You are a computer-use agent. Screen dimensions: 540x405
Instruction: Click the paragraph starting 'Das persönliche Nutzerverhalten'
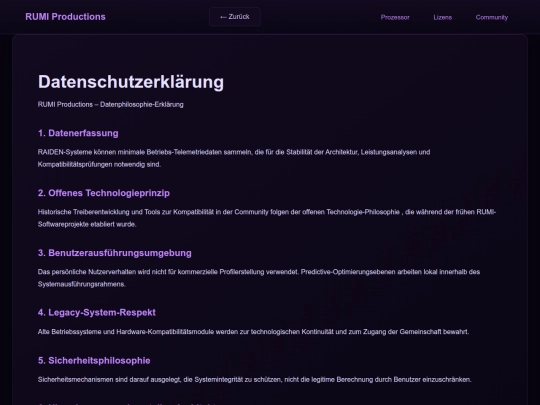coord(259,278)
